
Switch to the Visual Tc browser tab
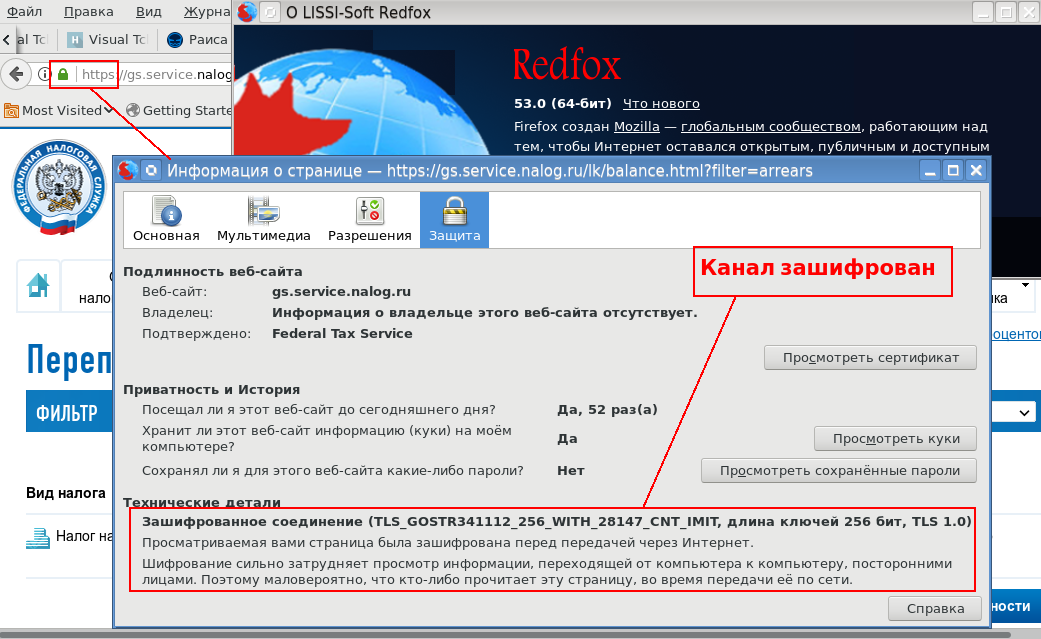pyautogui.click(x=108, y=40)
